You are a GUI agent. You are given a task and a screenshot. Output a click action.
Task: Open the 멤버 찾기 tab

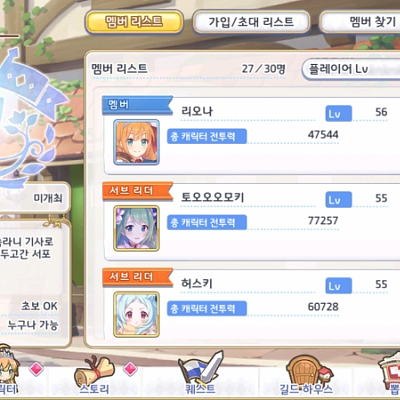point(360,22)
